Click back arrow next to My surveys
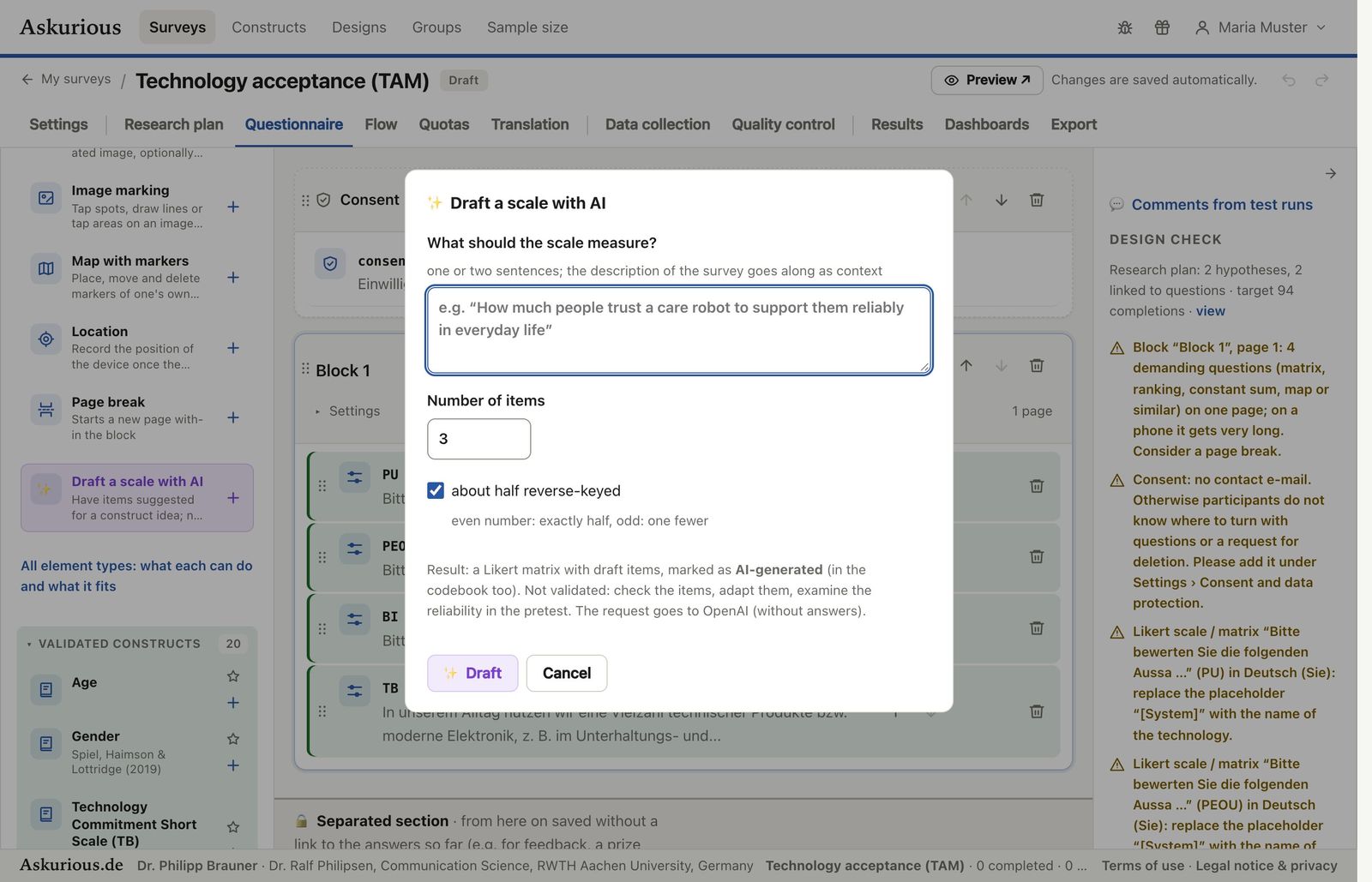Screen dimensions: 1372x882 tap(27, 79)
